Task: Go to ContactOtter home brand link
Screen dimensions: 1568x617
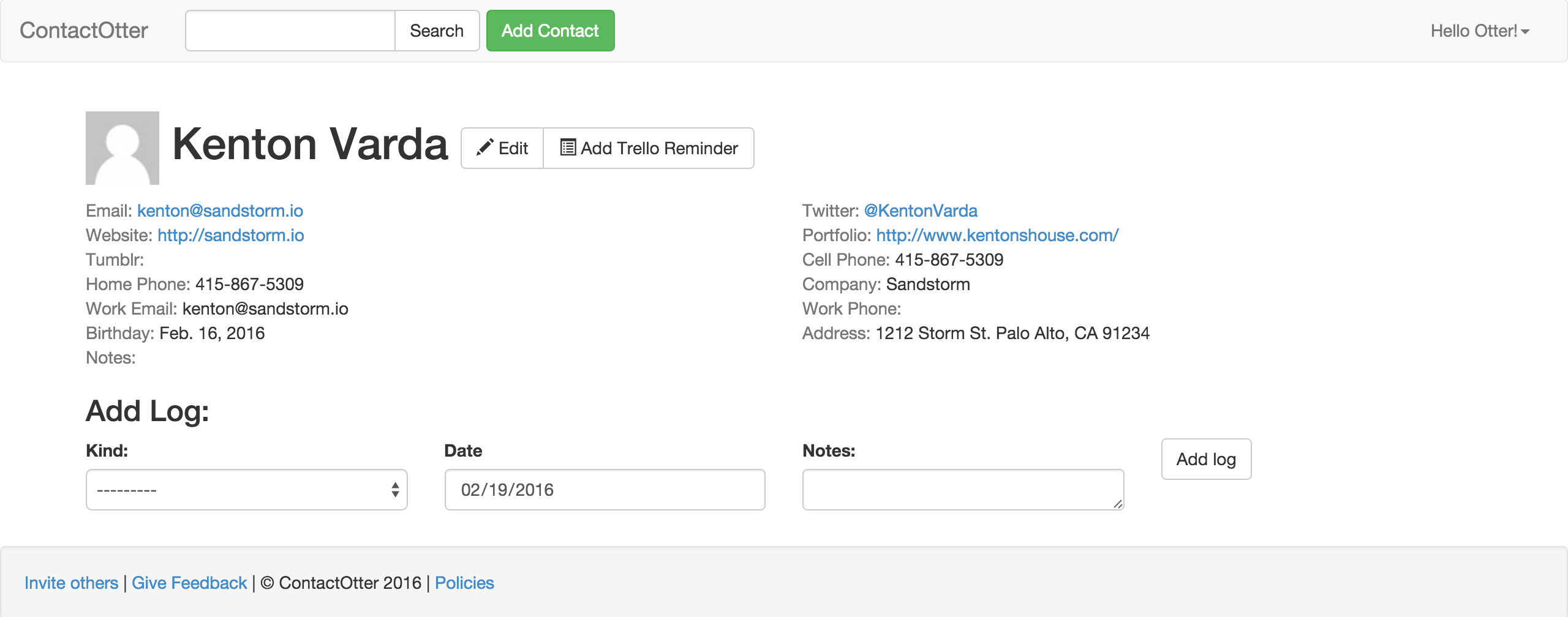Action: tap(84, 31)
